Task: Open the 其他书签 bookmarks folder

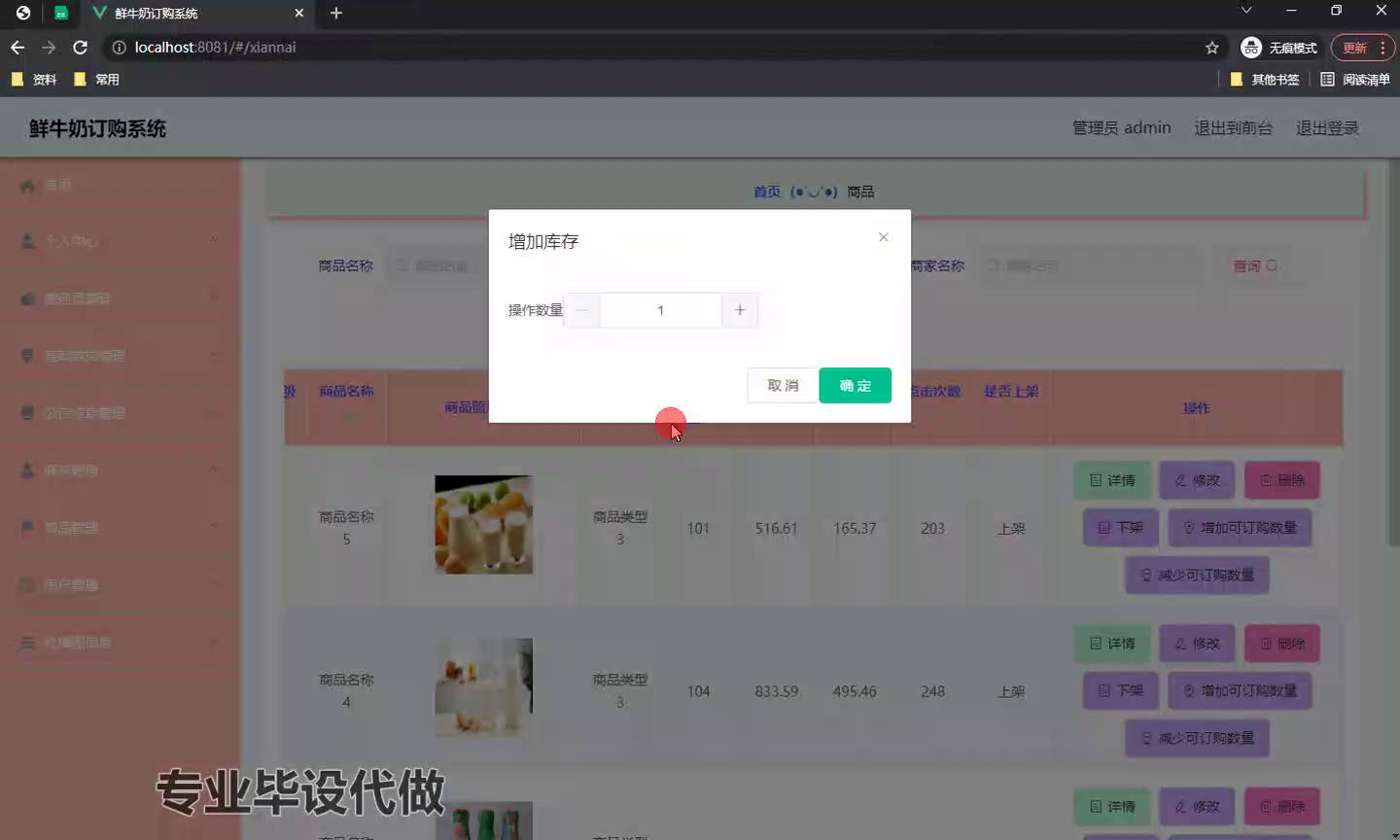Action: tap(1265, 80)
